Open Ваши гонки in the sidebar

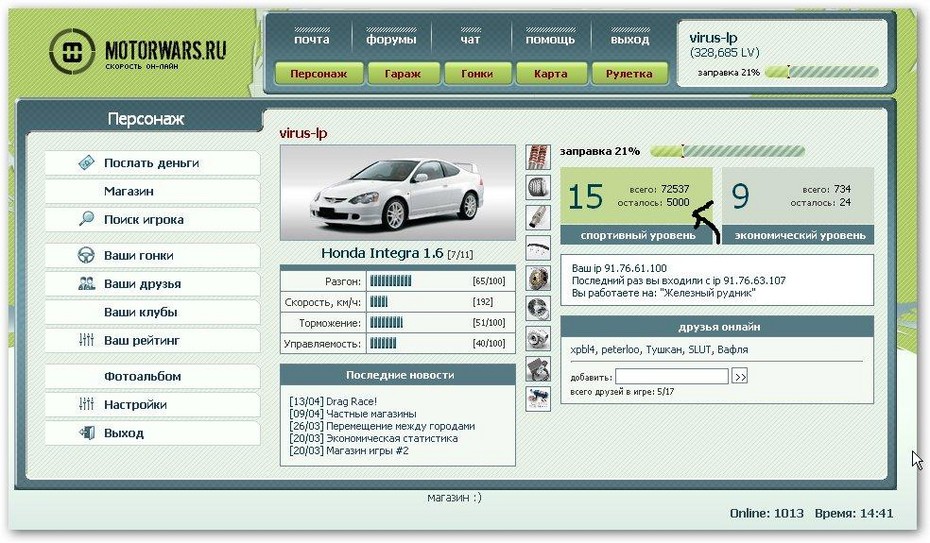point(152,255)
